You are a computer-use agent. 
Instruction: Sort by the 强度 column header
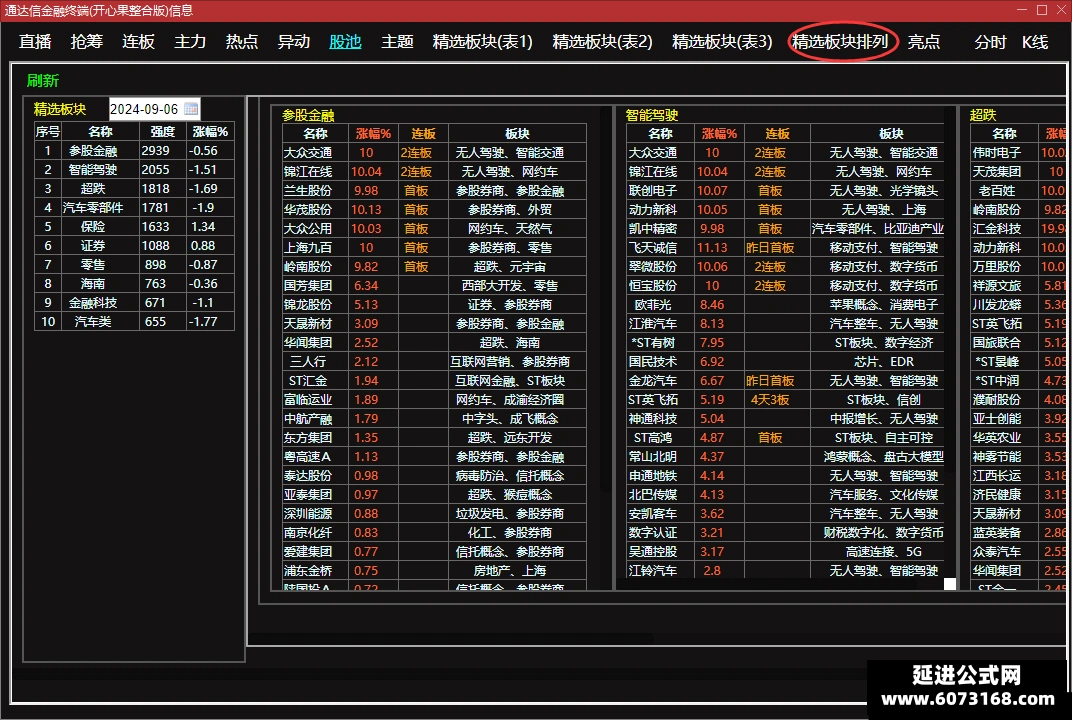162,131
